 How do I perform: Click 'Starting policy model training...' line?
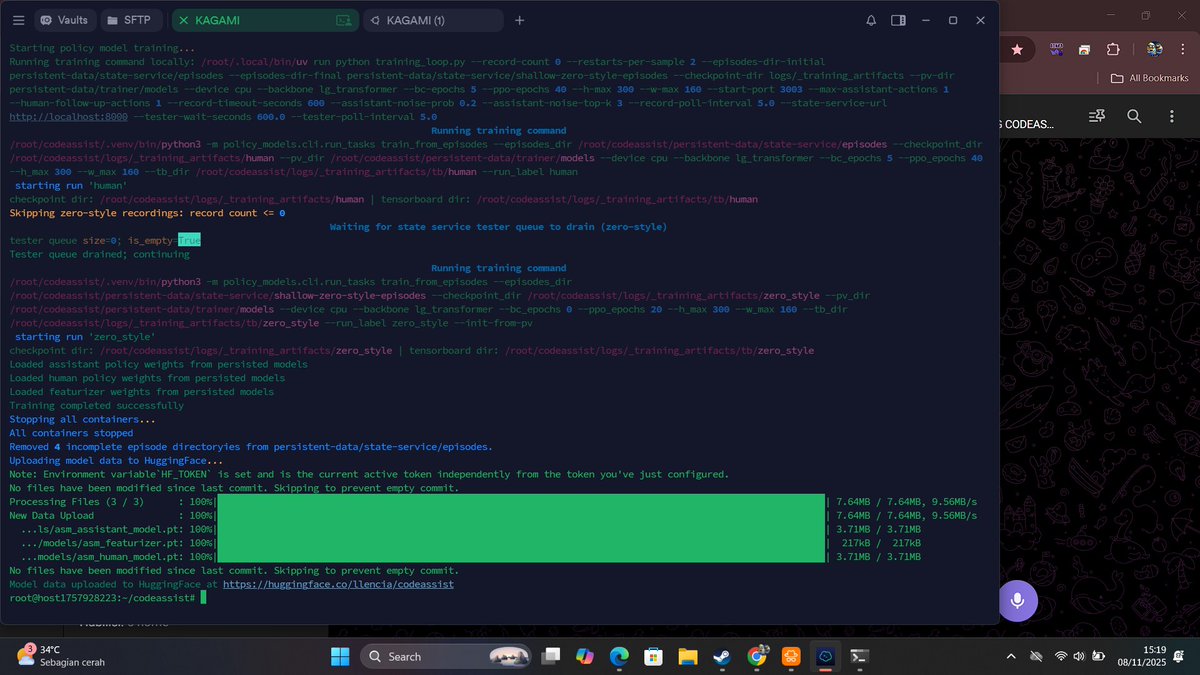(102, 48)
